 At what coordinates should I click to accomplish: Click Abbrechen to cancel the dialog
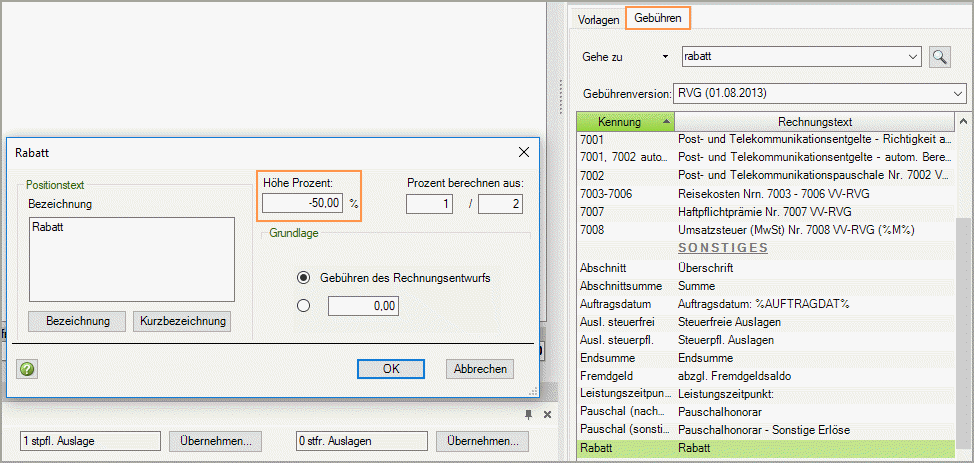tap(480, 369)
